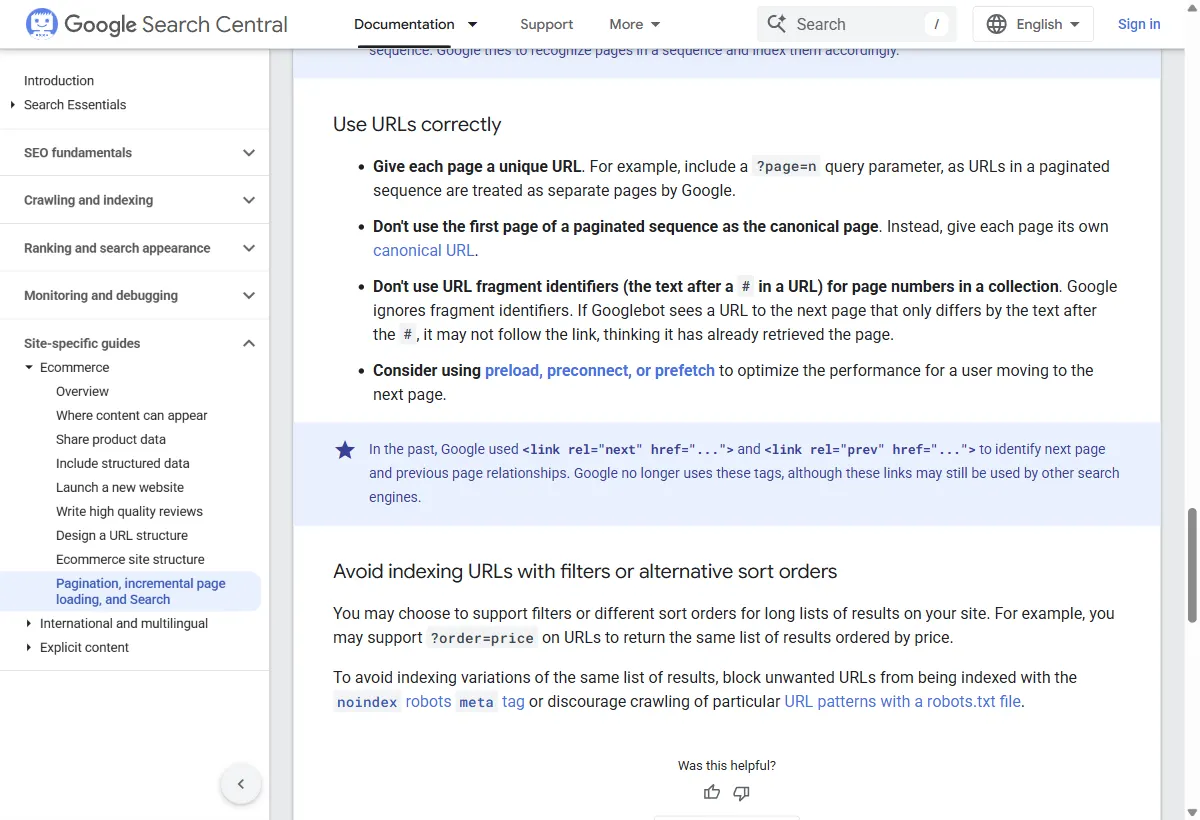Expand the Explicit content tree node
Screen dimensions: 1200x820
point(29,648)
